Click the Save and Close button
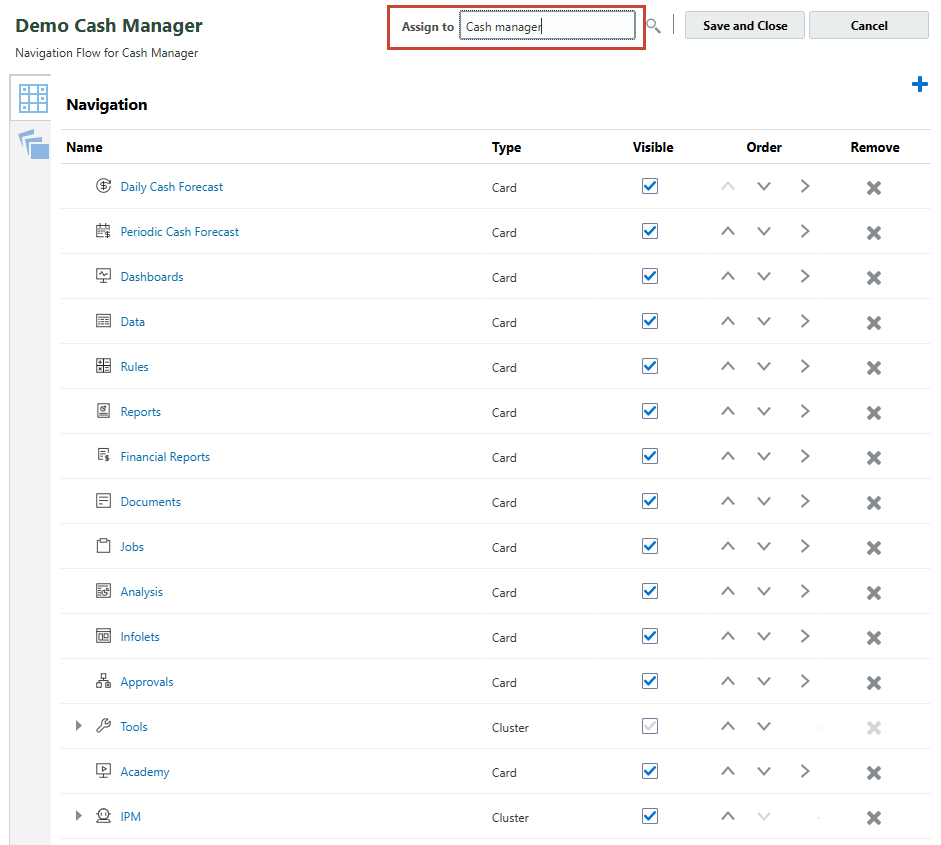941x845 pixels. [744, 25]
